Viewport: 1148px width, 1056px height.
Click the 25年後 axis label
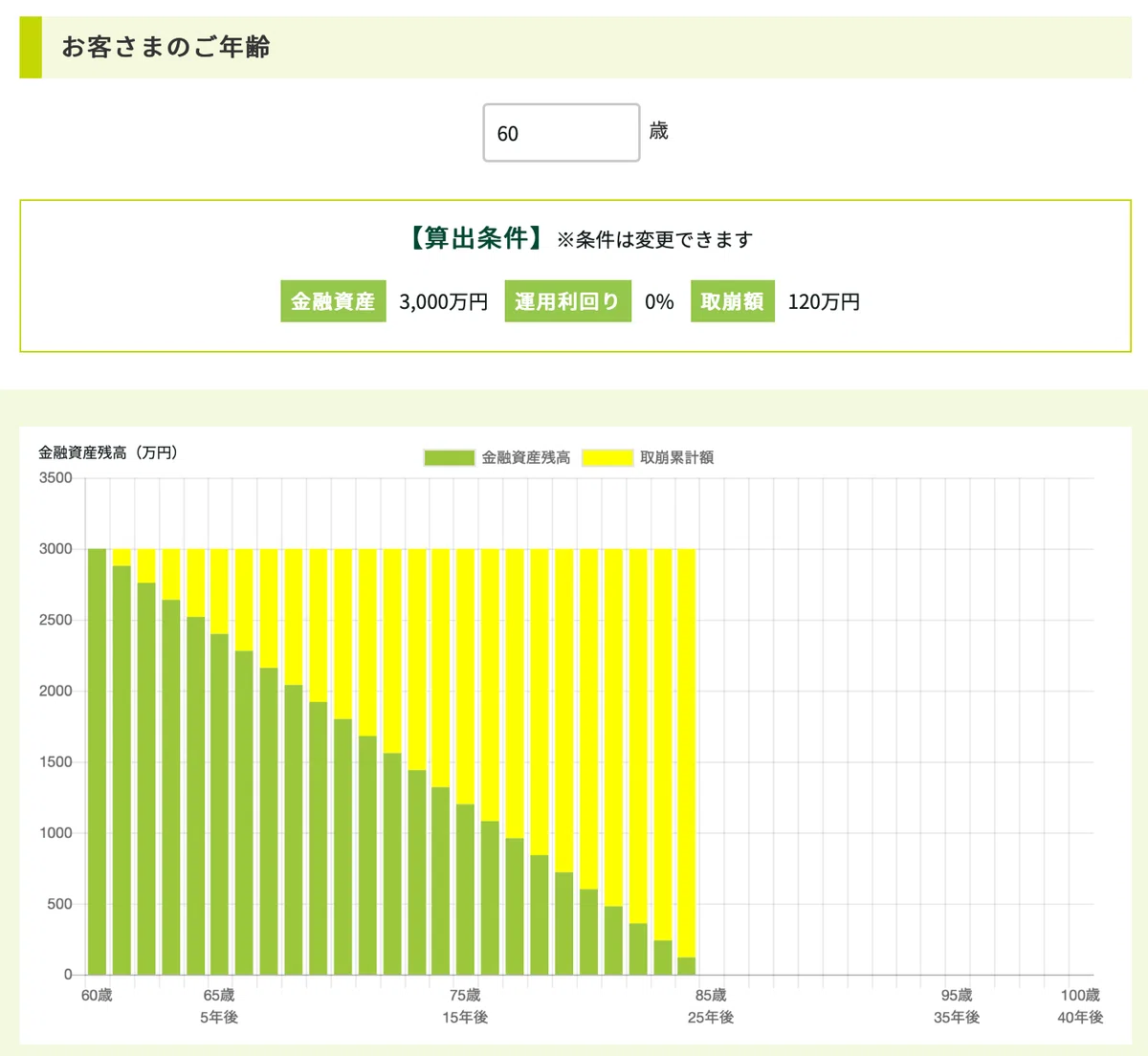(711, 1018)
